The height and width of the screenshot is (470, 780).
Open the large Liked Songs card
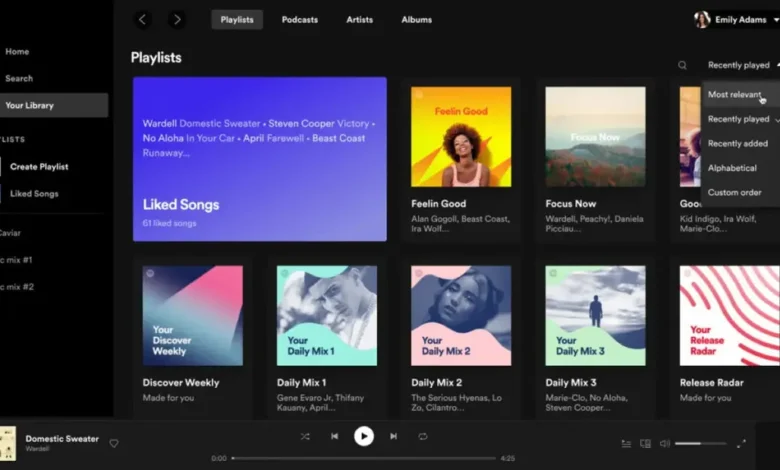coord(260,159)
